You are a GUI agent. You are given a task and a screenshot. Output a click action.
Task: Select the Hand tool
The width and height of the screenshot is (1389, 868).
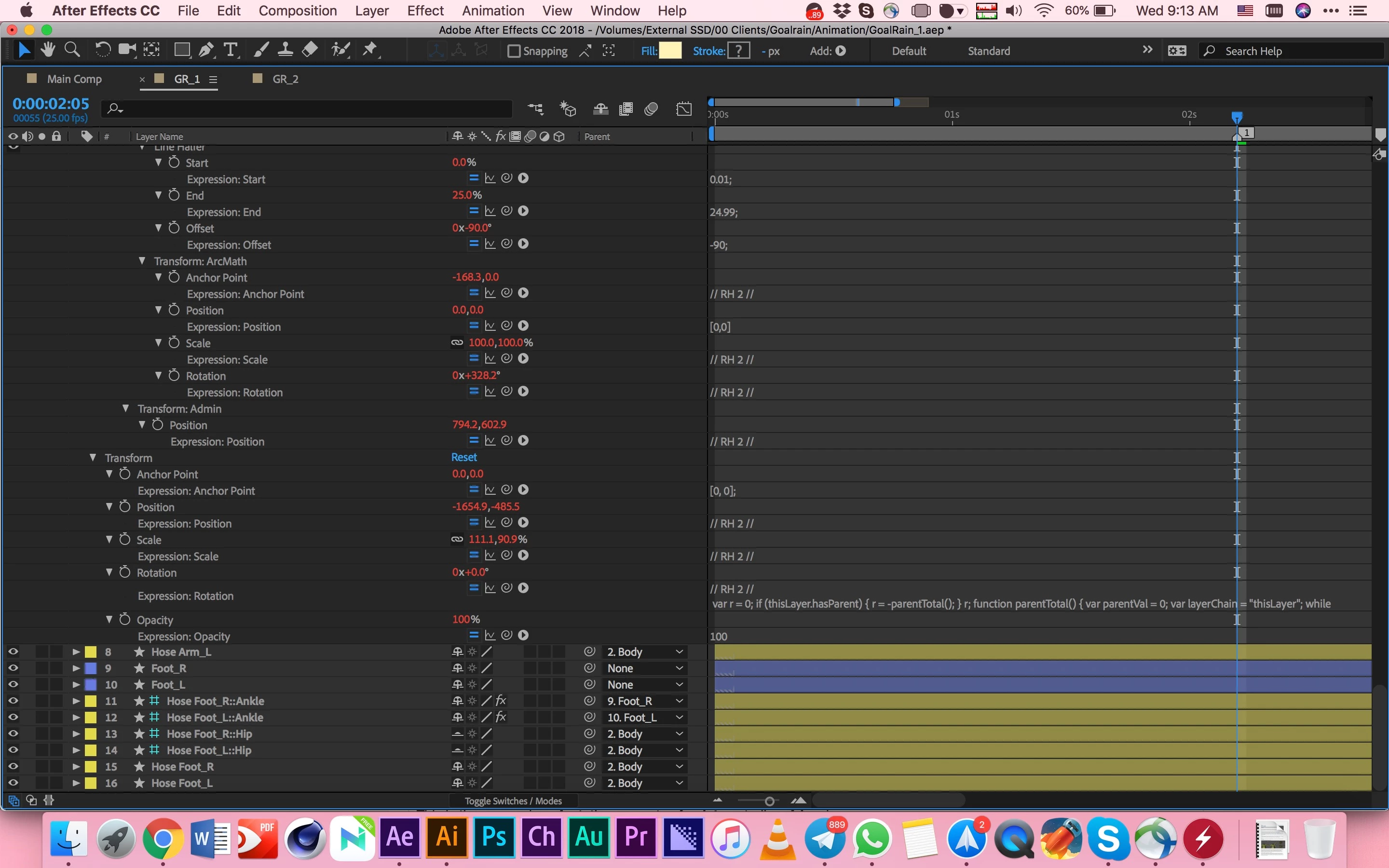pos(48,51)
